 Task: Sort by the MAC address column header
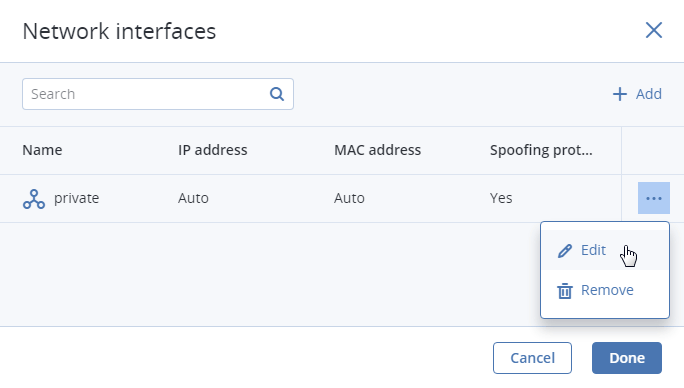377,150
